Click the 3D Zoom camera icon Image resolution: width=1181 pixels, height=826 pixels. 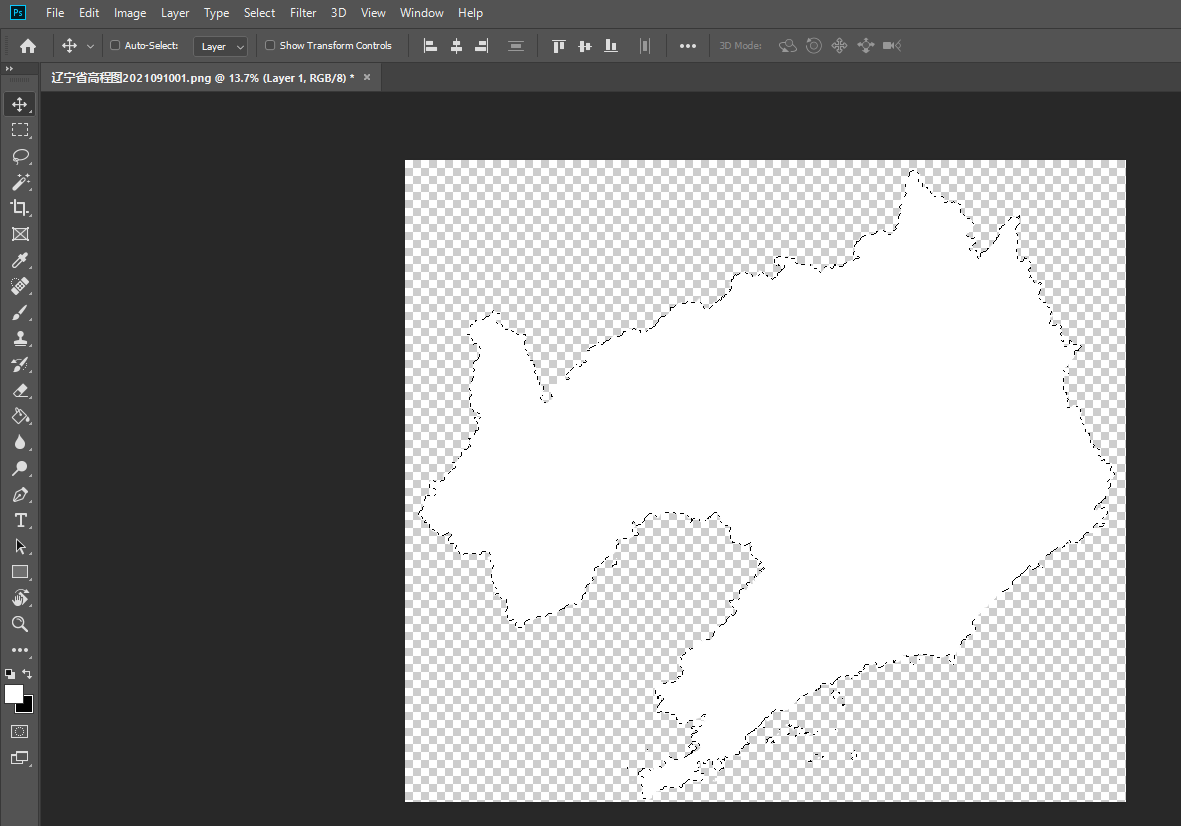tap(892, 46)
